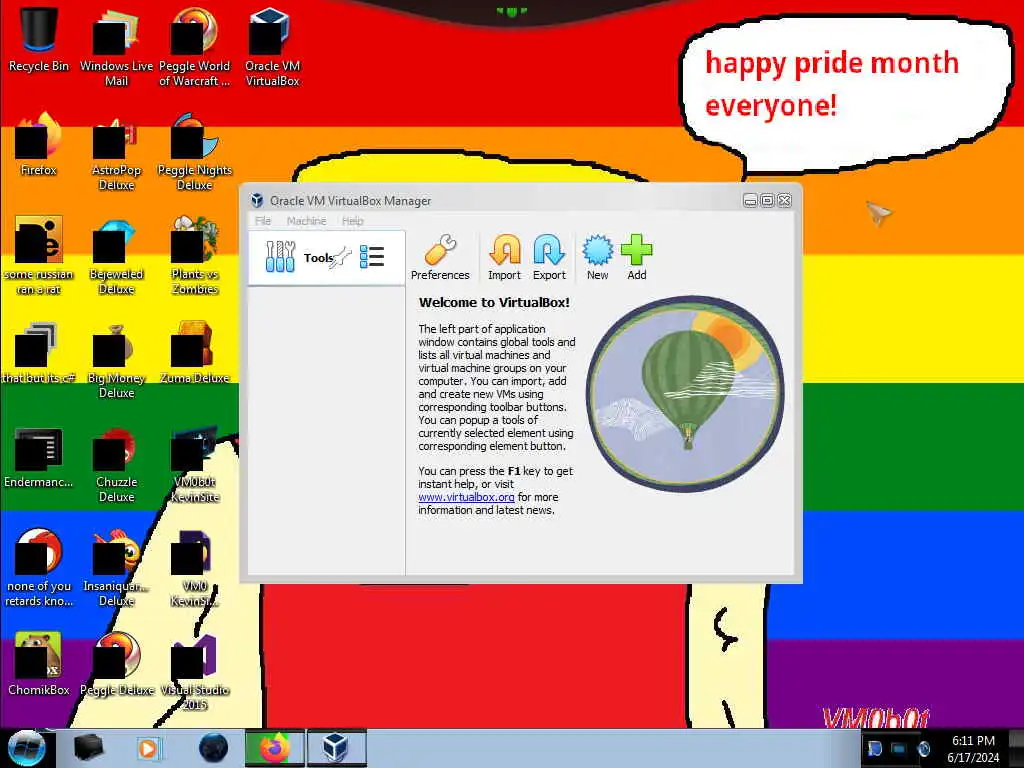
Task: Minimize the VirtualBox Manager window
Action: pyautogui.click(x=750, y=200)
